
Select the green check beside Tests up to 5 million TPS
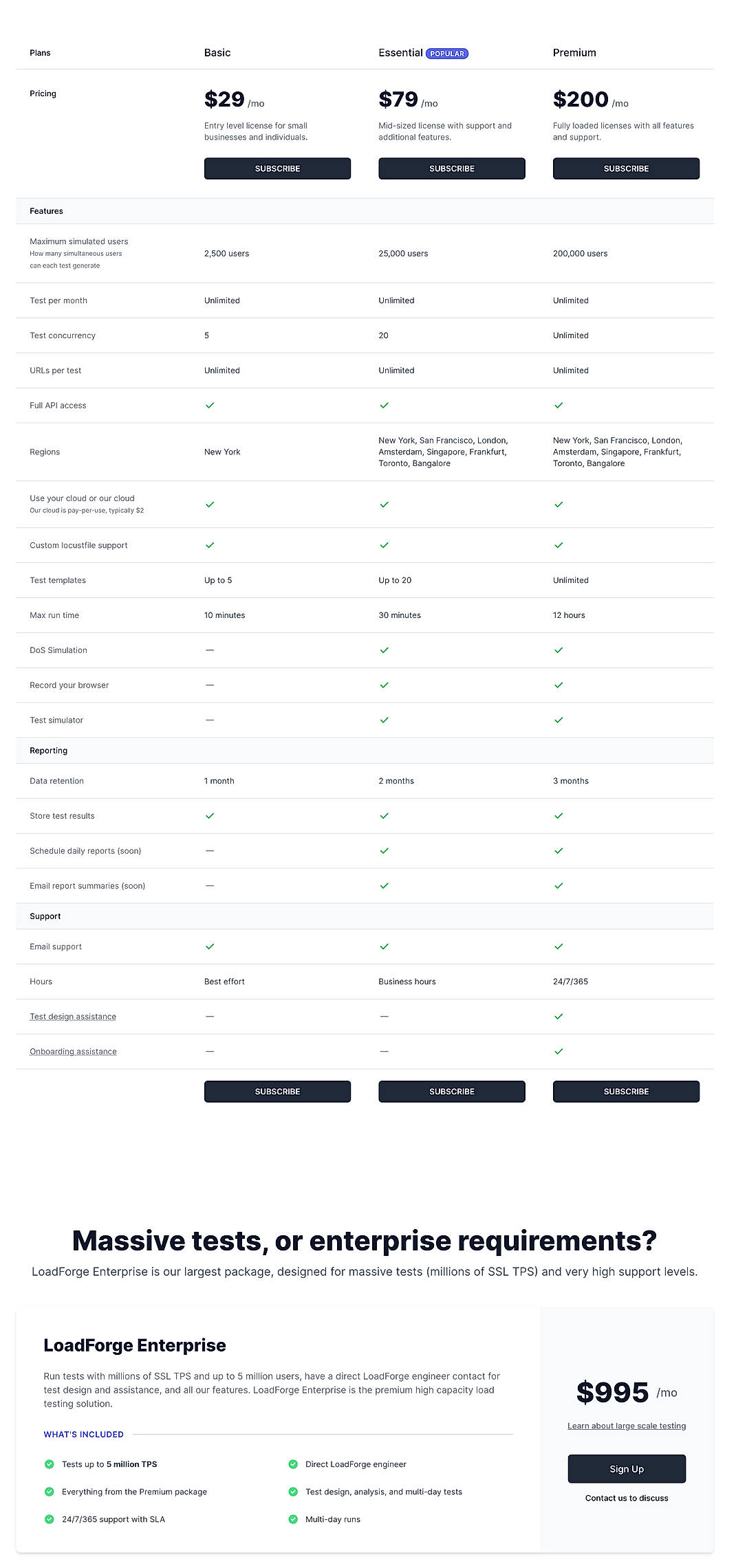coord(48,1464)
